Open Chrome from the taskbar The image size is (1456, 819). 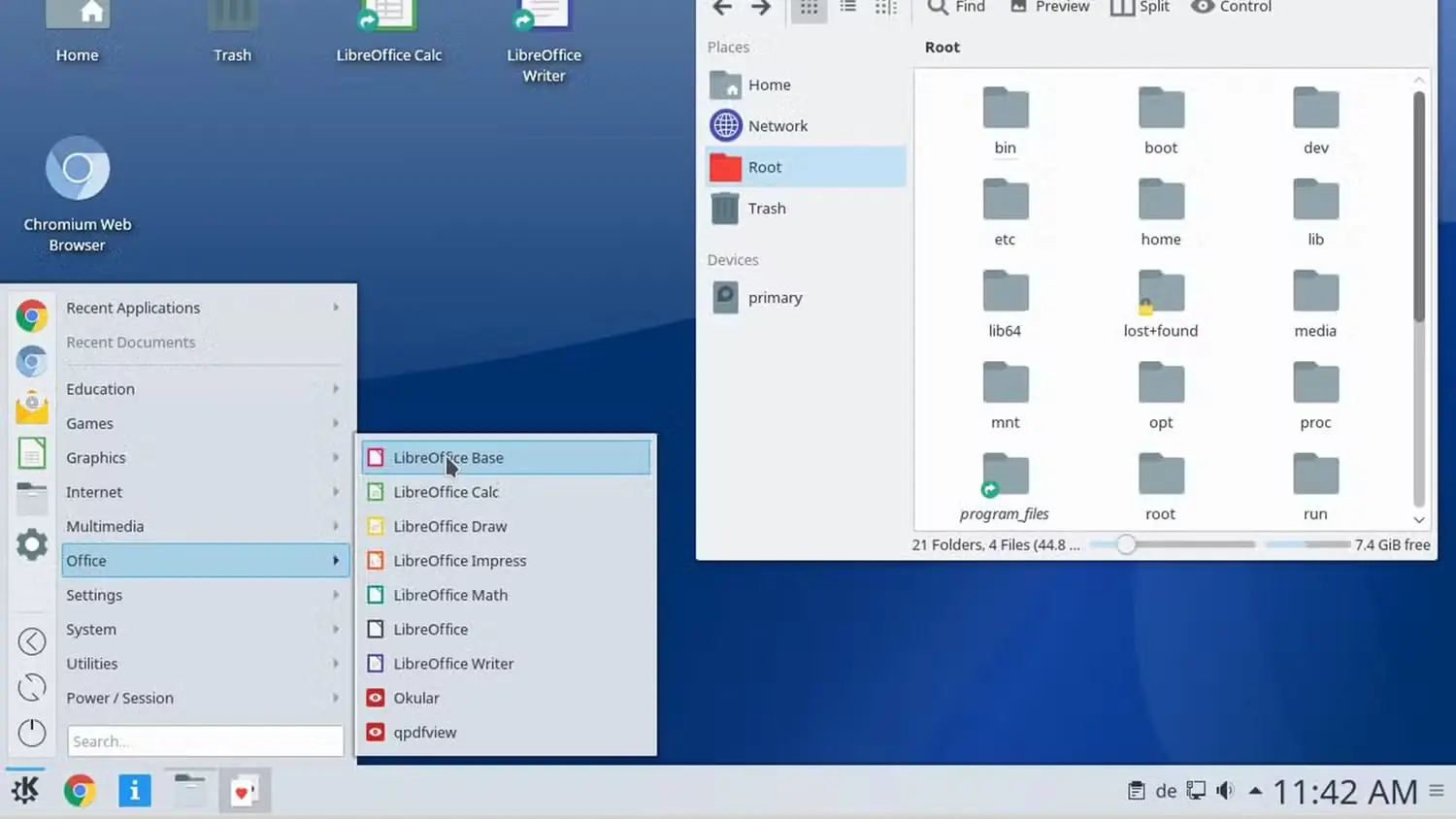[x=81, y=791]
